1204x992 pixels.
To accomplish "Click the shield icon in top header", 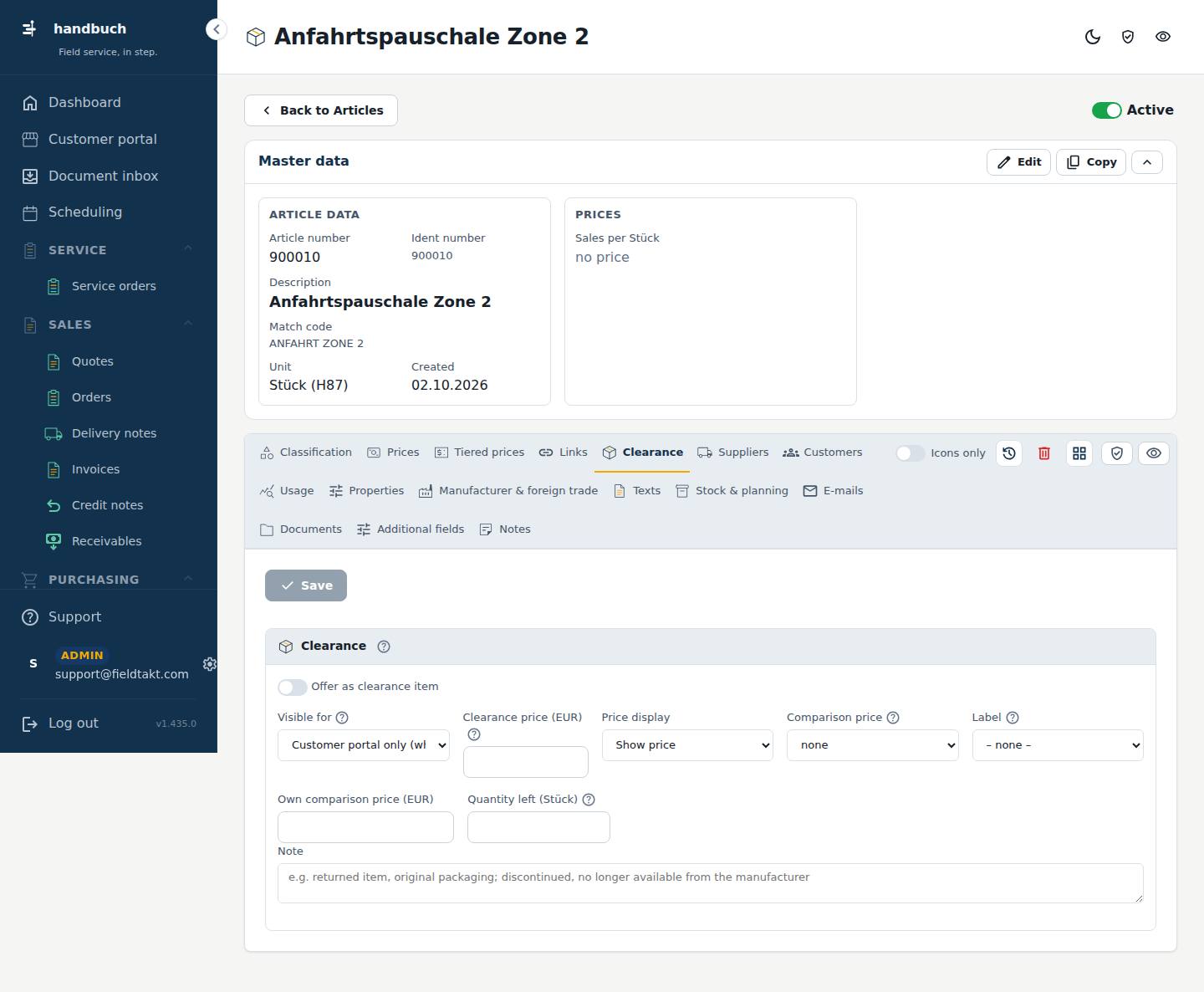I will point(1128,37).
